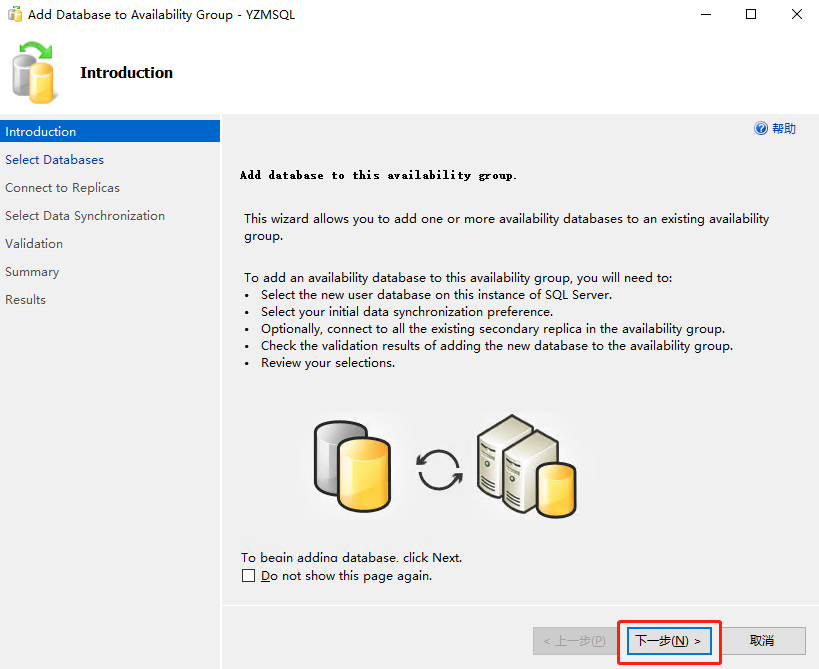This screenshot has width=819, height=669.
Task: Close the Add Database wizard window
Action: point(796,15)
